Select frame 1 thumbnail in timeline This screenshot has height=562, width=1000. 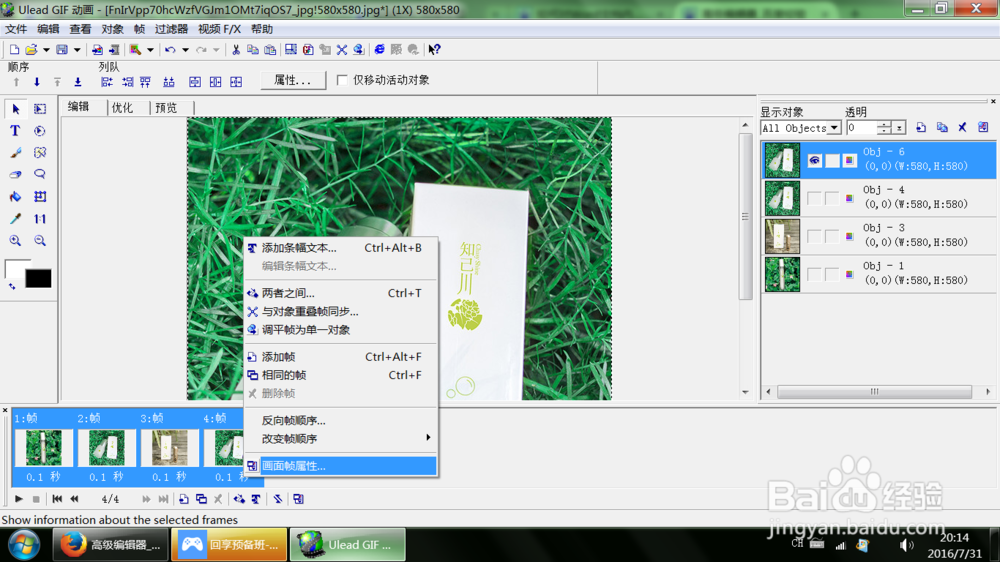coord(43,447)
